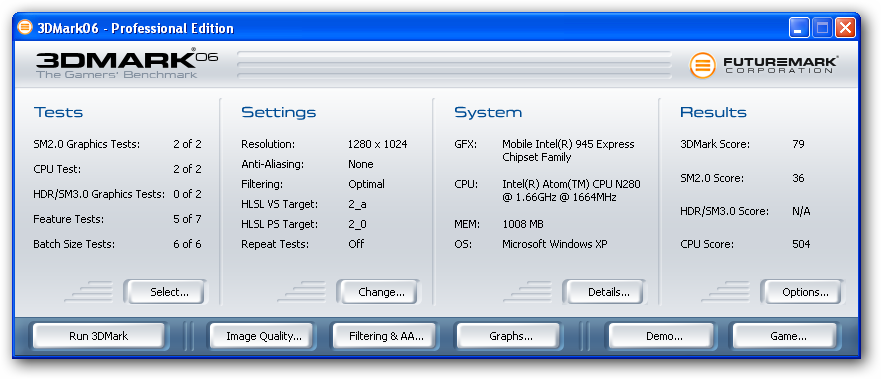Viewport: 881px width, 379px height.
Task: Click the System section heading
Action: coord(488,112)
